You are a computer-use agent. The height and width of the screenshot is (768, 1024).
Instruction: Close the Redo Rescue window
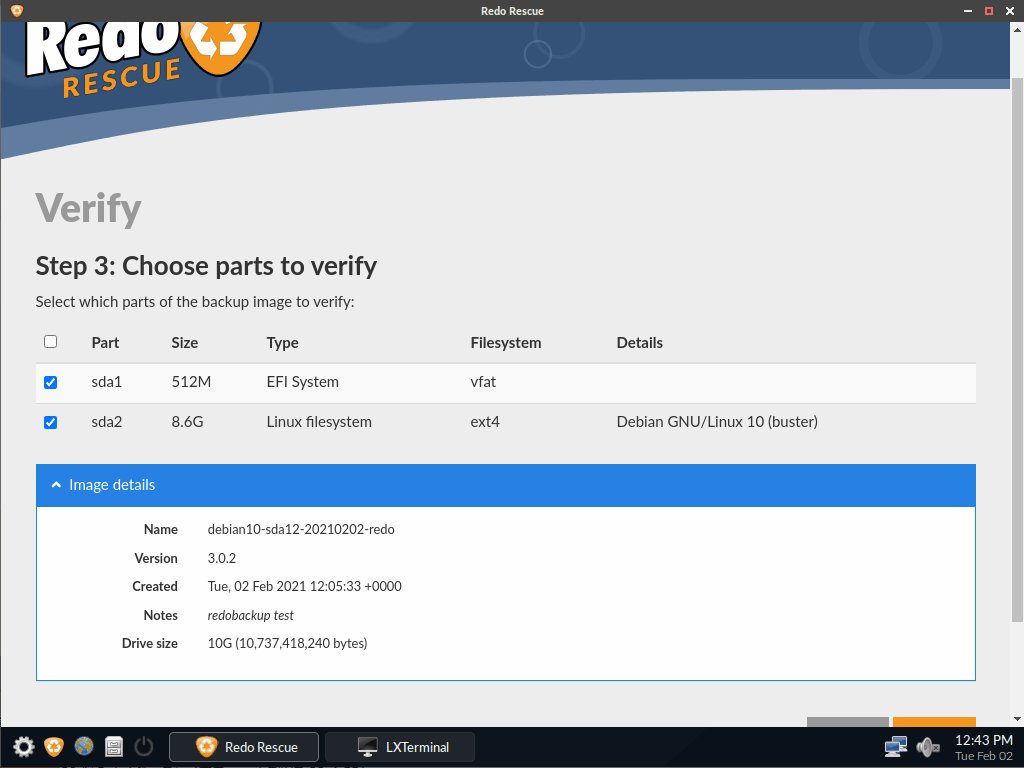[1009, 11]
